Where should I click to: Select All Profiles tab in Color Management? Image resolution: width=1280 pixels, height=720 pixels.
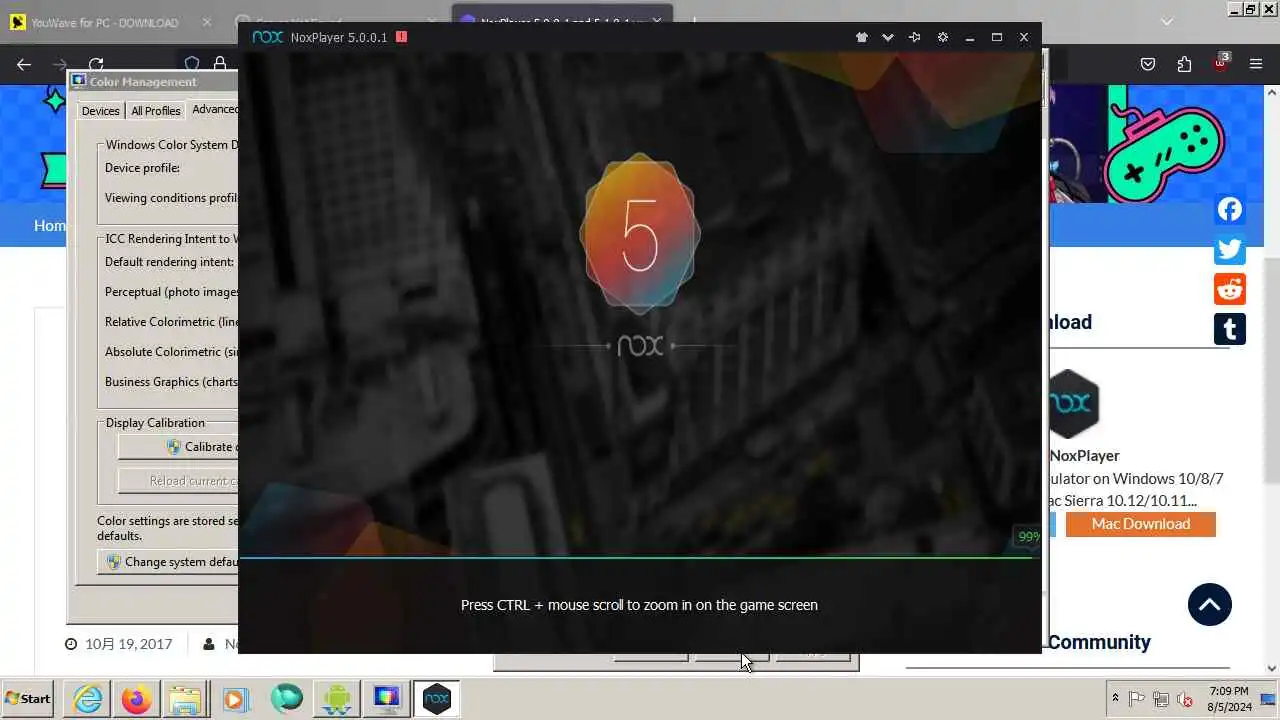(156, 111)
